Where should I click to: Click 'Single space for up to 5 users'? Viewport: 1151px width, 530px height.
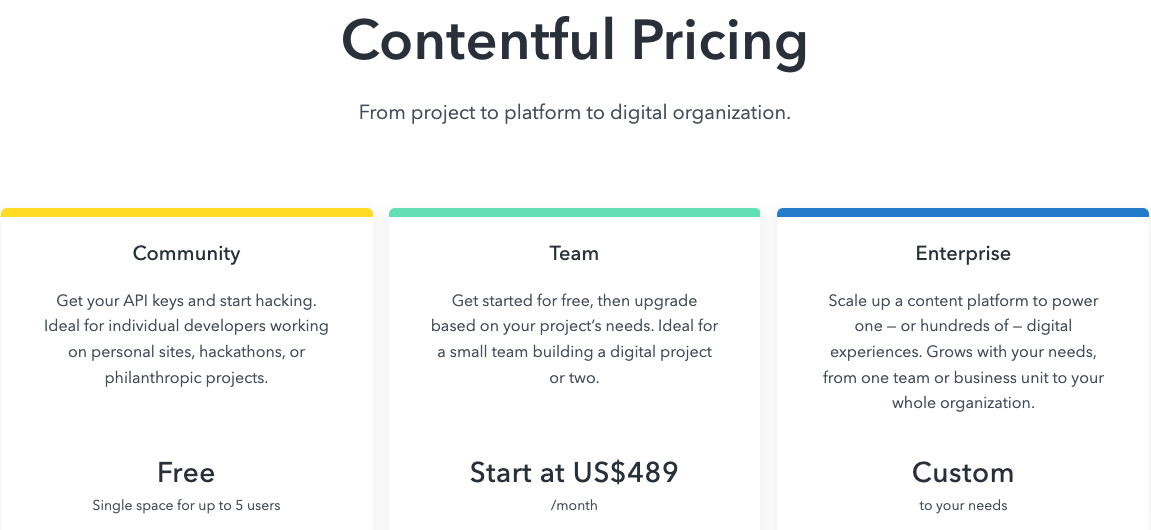[x=186, y=505]
